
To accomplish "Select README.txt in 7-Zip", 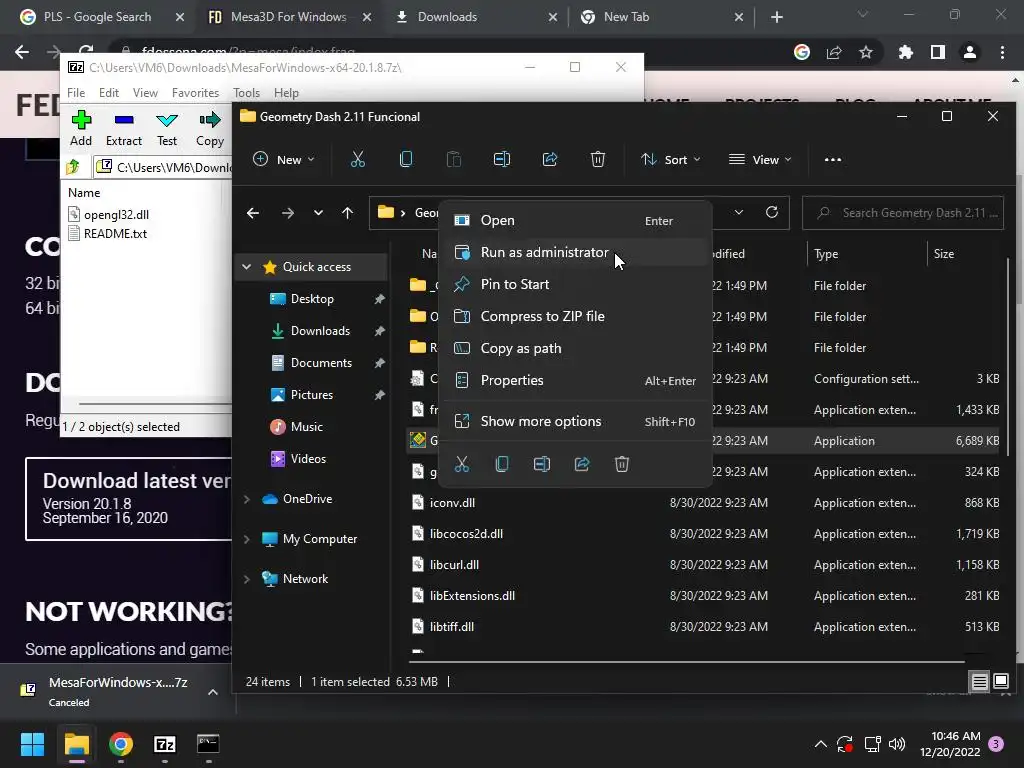I will coord(108,233).
